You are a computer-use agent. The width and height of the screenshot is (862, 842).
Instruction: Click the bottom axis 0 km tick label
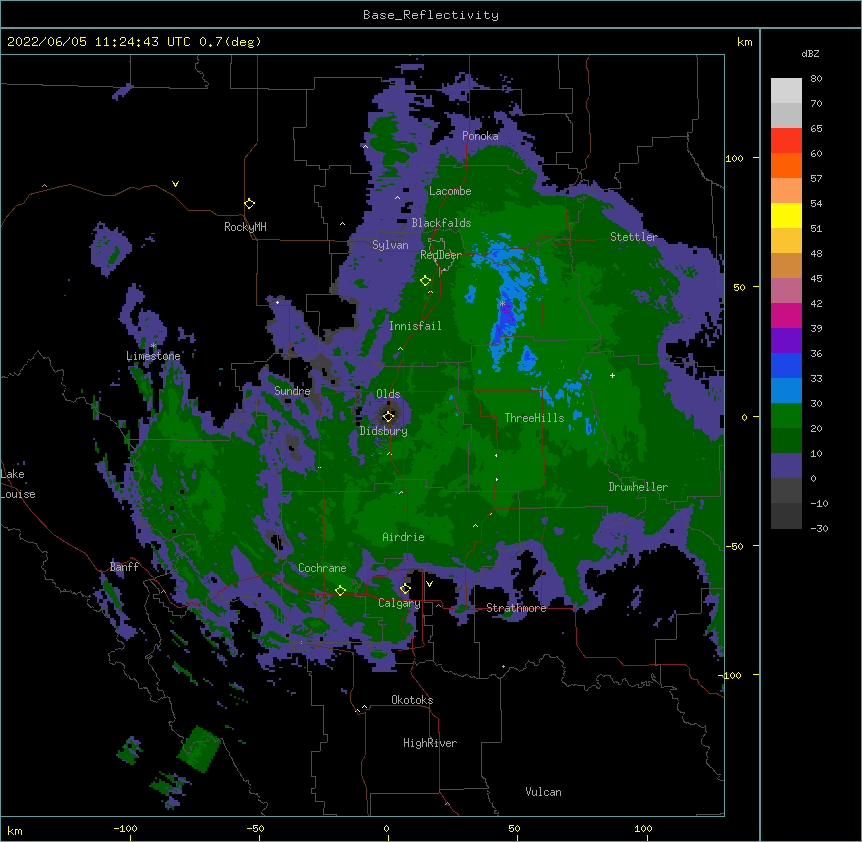tap(386, 828)
